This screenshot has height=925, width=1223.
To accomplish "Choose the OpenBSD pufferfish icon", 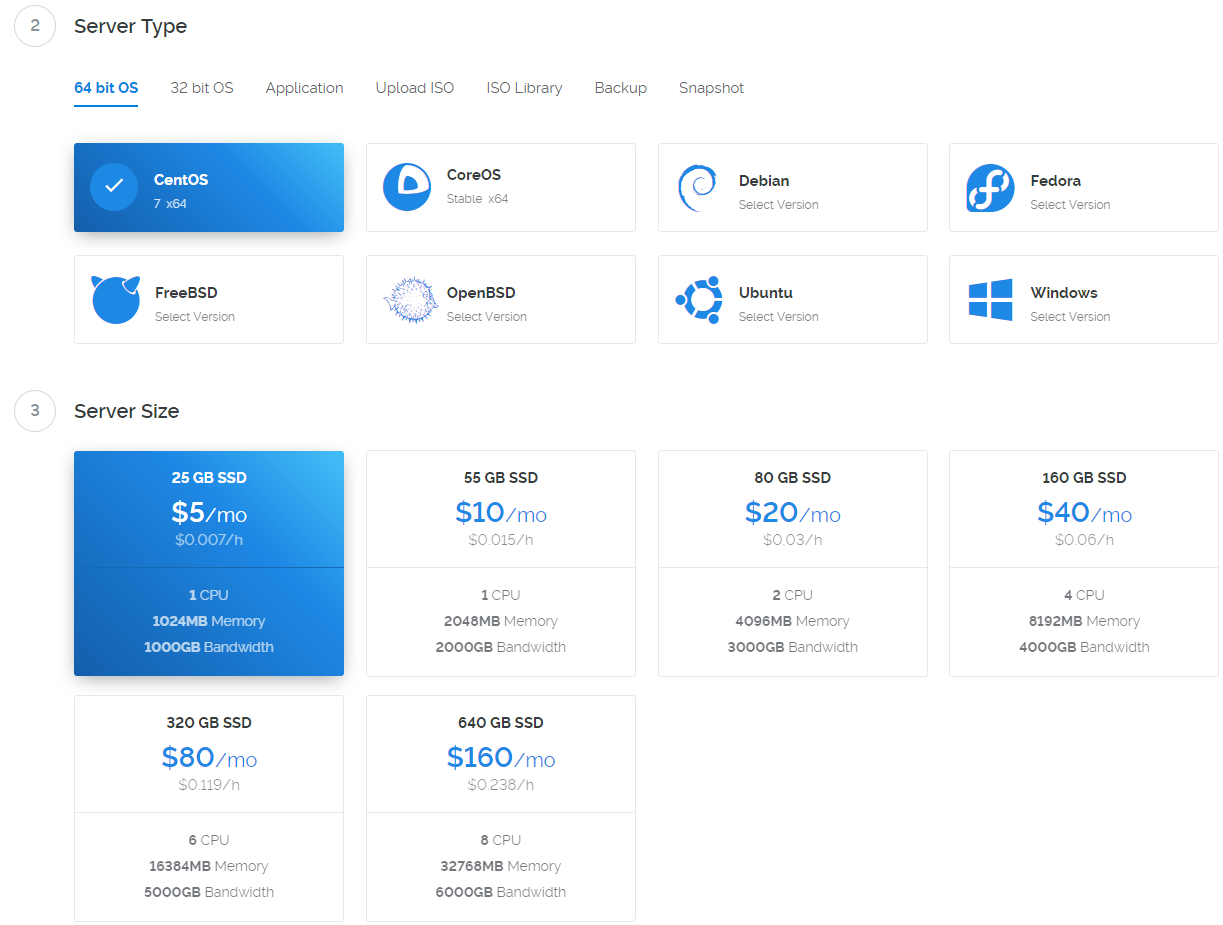I will point(407,299).
